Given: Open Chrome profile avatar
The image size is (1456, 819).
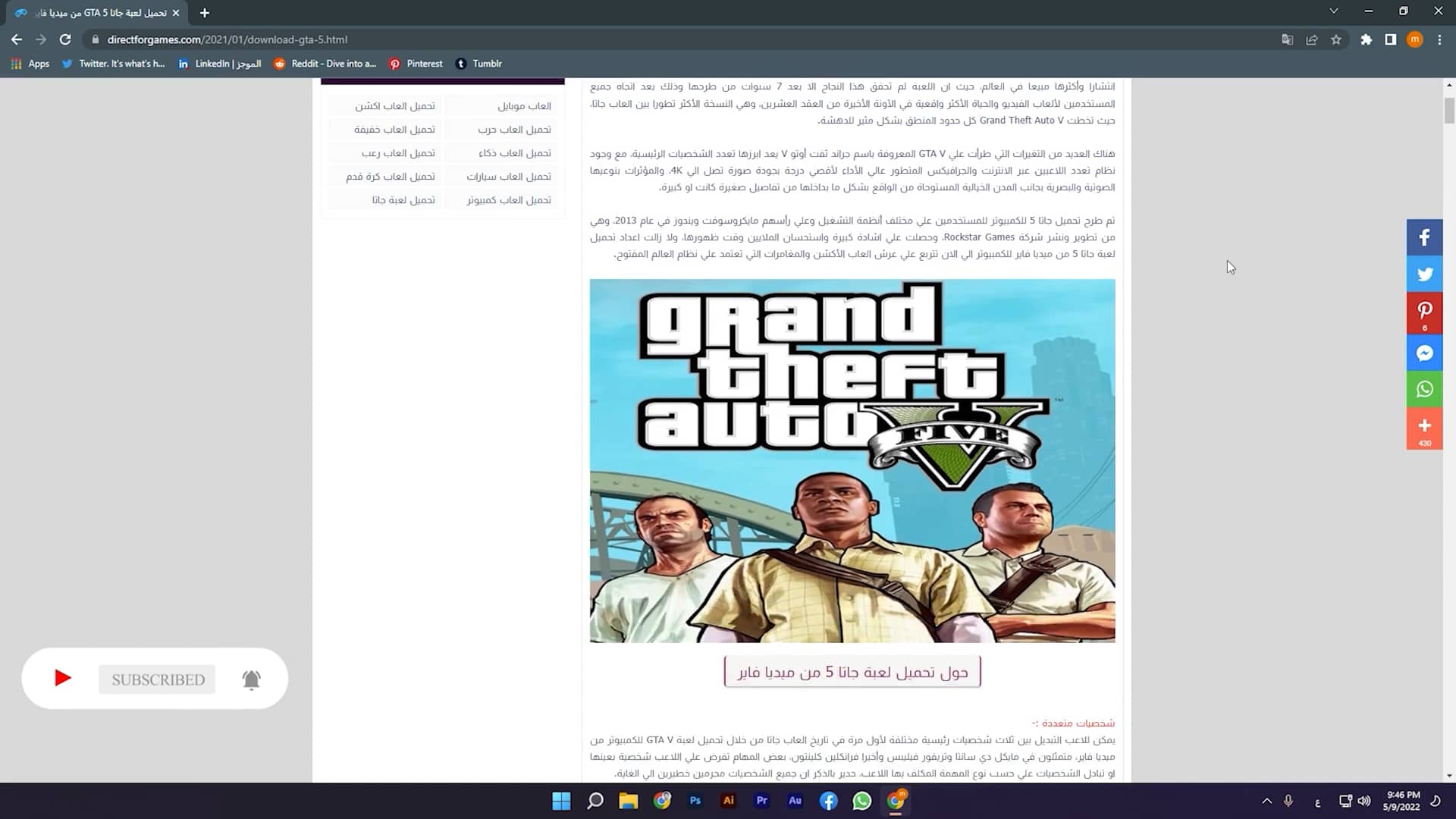Looking at the screenshot, I should click(1414, 39).
